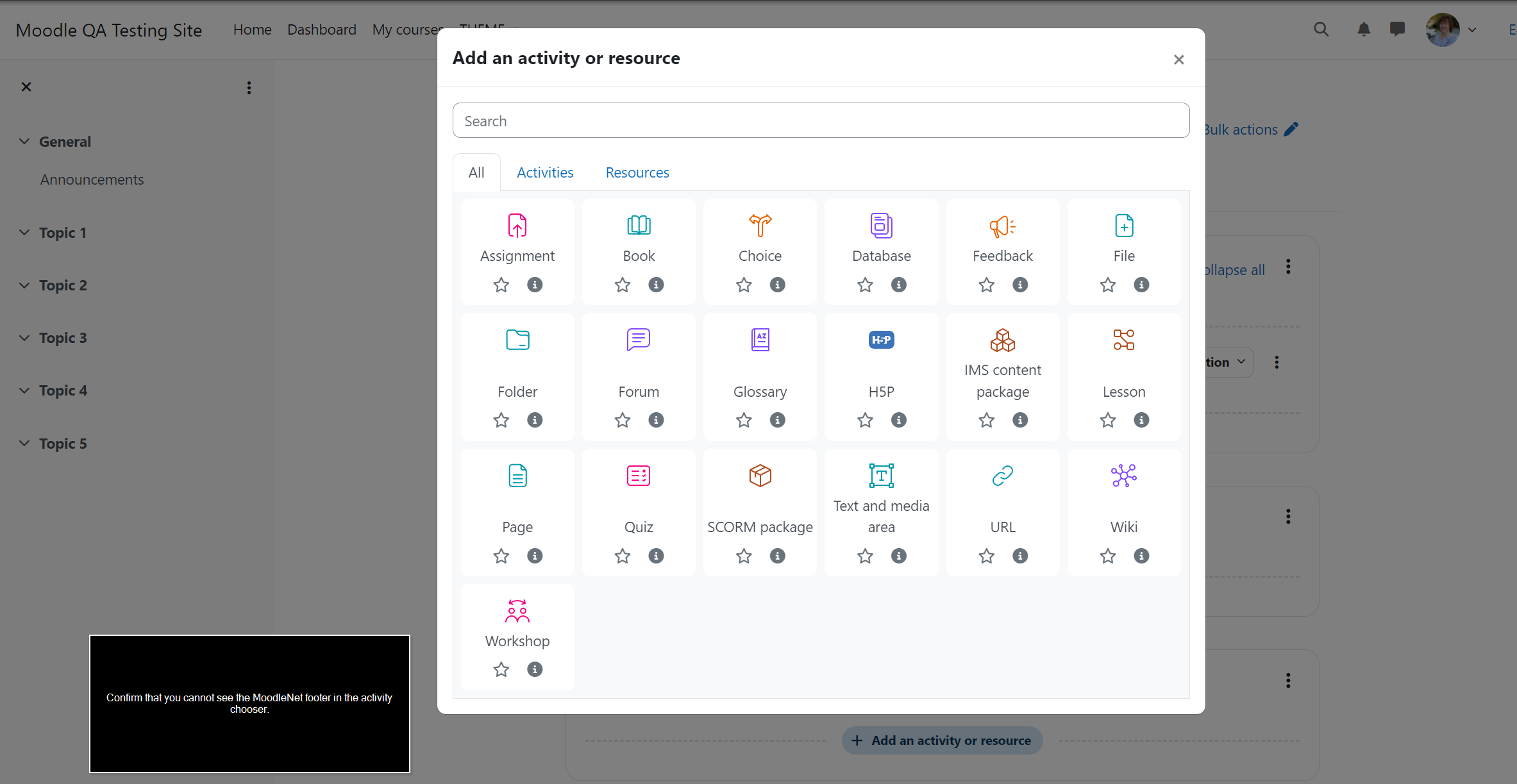The image size is (1517, 784).
Task: Close the activity chooser dialog
Action: tap(1178, 60)
